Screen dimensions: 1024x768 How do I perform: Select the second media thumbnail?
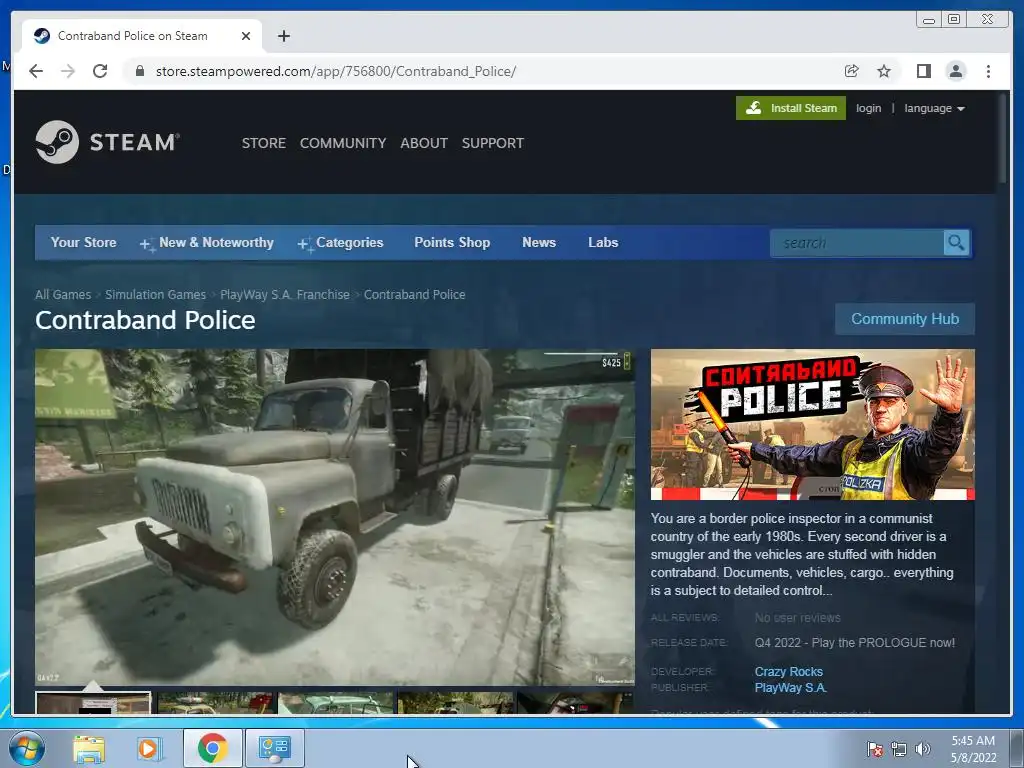(217, 703)
